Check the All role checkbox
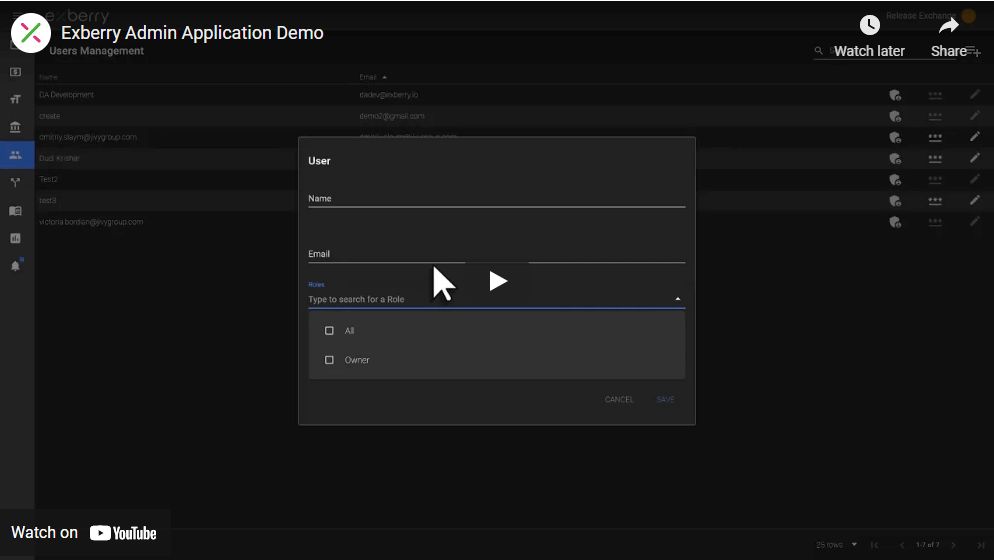994x560 pixels. click(329, 331)
